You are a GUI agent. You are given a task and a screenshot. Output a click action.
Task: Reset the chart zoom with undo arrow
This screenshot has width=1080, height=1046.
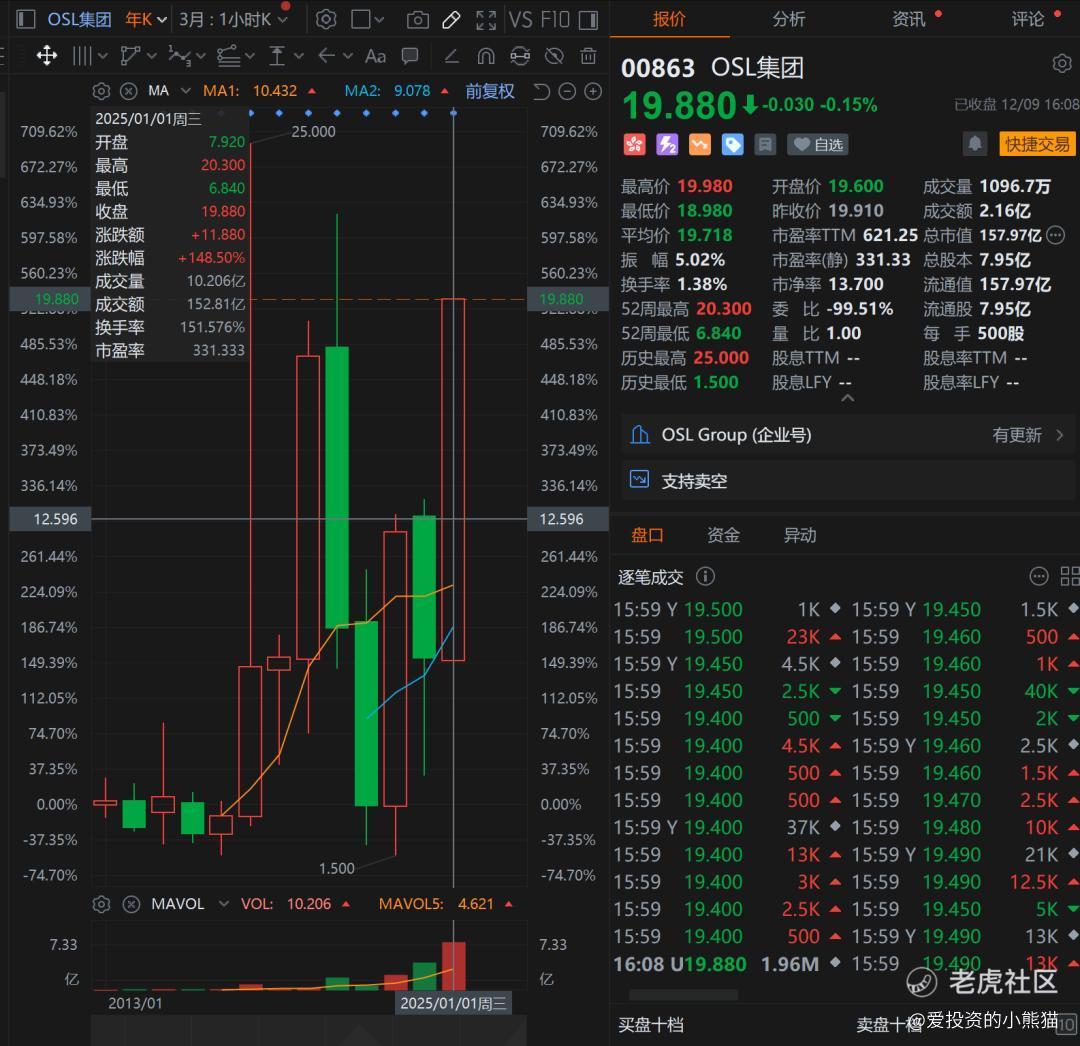click(541, 91)
